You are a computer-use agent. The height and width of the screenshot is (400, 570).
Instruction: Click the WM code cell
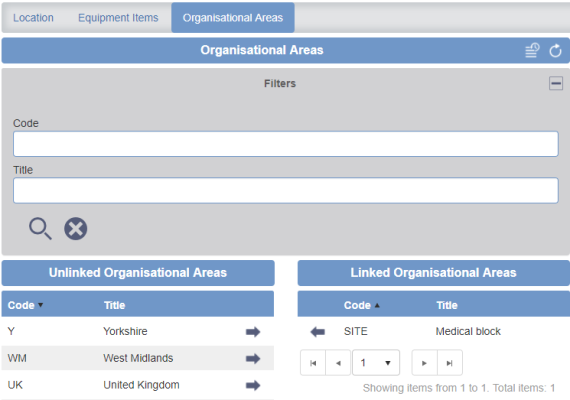(x=17, y=358)
